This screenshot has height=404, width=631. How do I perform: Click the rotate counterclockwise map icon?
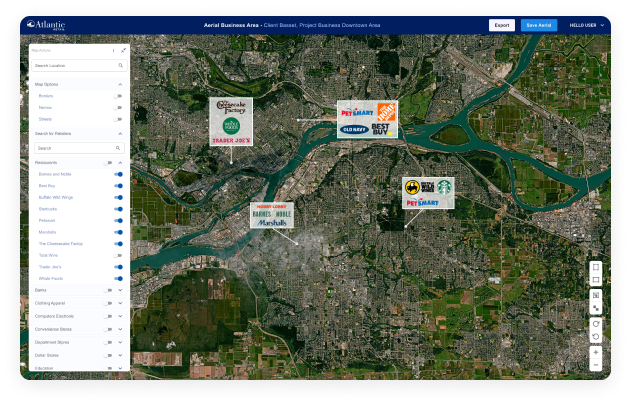click(x=596, y=336)
